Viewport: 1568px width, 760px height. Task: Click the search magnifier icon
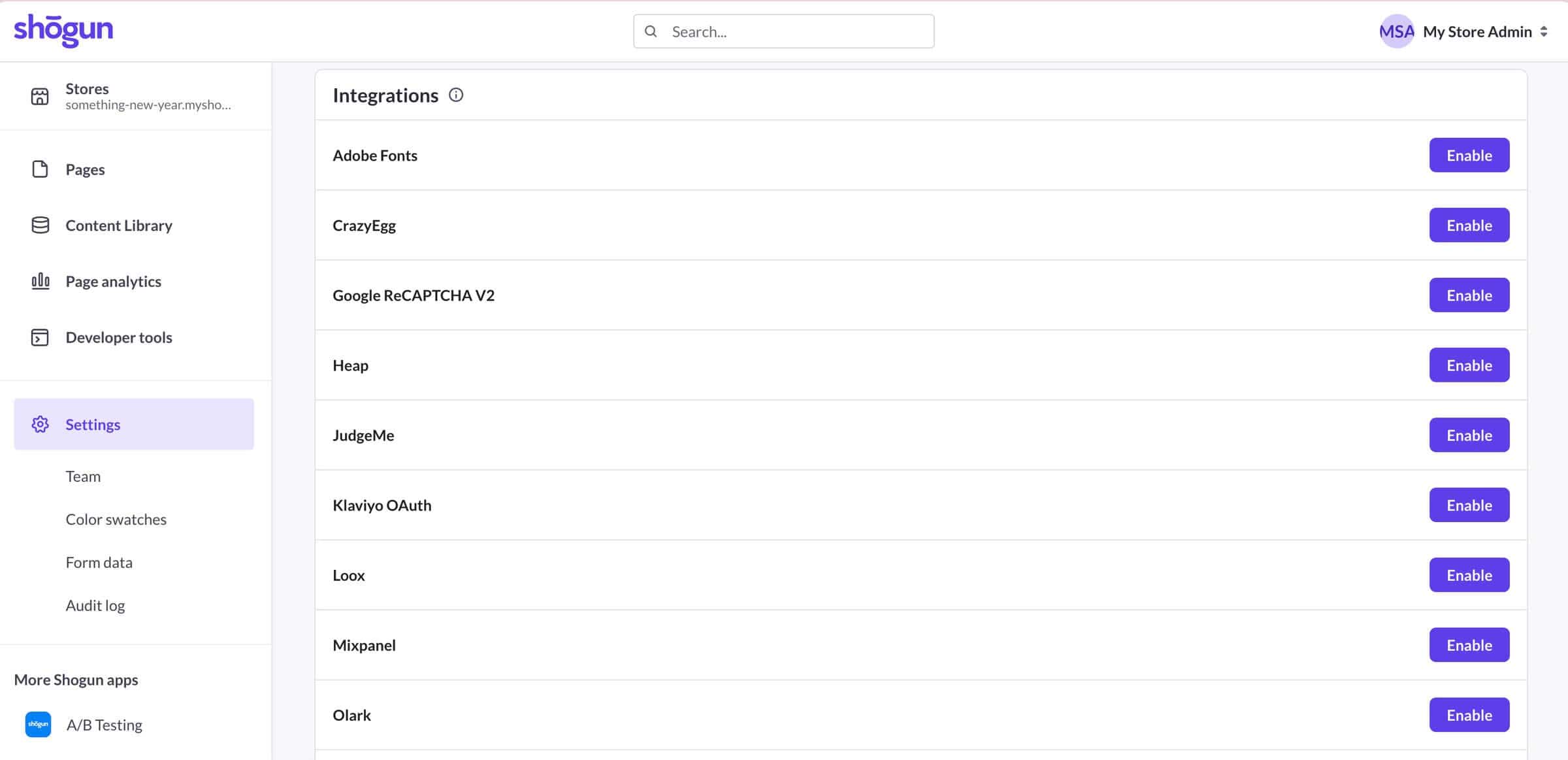(x=651, y=31)
